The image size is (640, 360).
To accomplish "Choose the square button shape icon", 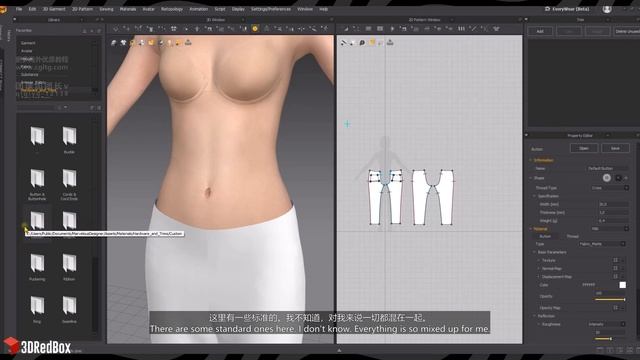I will 618,178.
